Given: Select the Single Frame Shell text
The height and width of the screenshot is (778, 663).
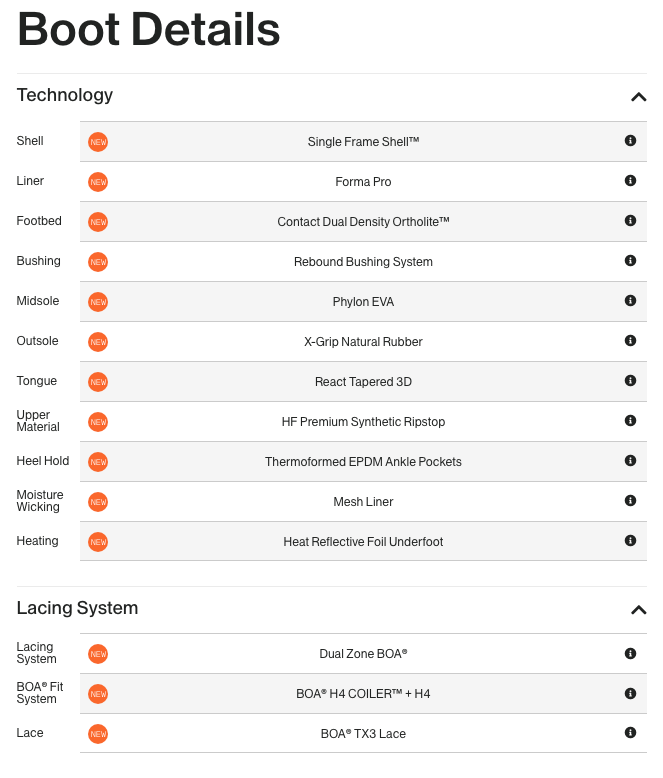Looking at the screenshot, I should pyautogui.click(x=363, y=142).
